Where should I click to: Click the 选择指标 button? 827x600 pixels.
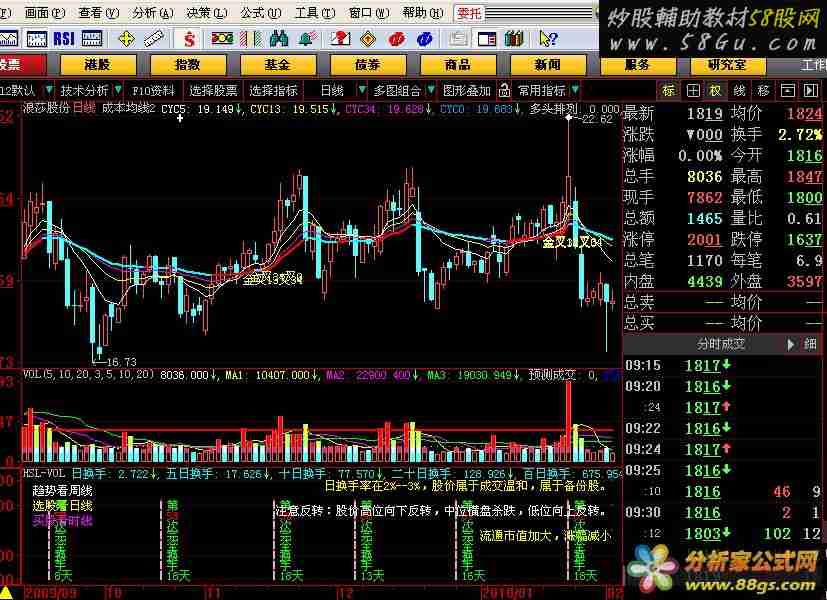point(273,91)
